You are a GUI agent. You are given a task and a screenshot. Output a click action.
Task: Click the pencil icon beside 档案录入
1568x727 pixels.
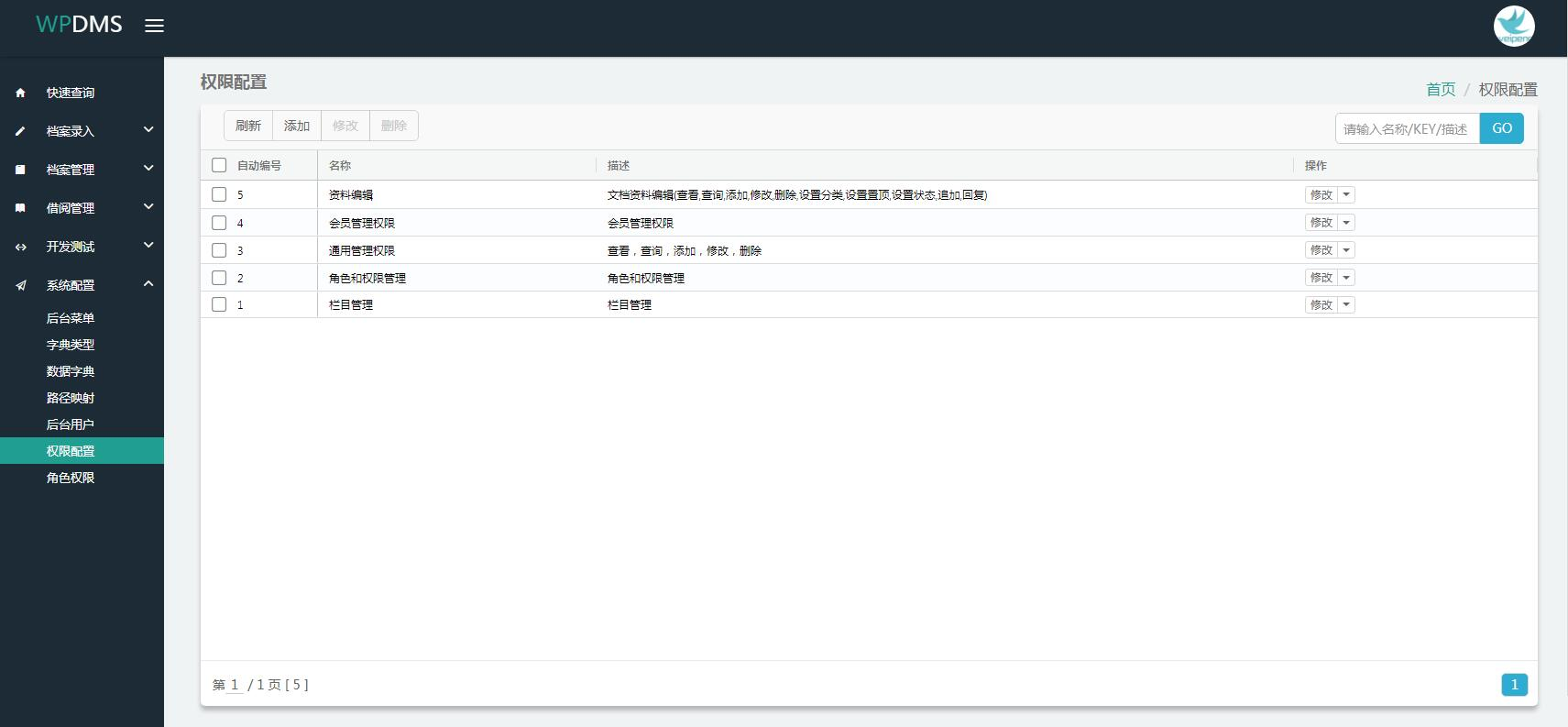tap(20, 131)
